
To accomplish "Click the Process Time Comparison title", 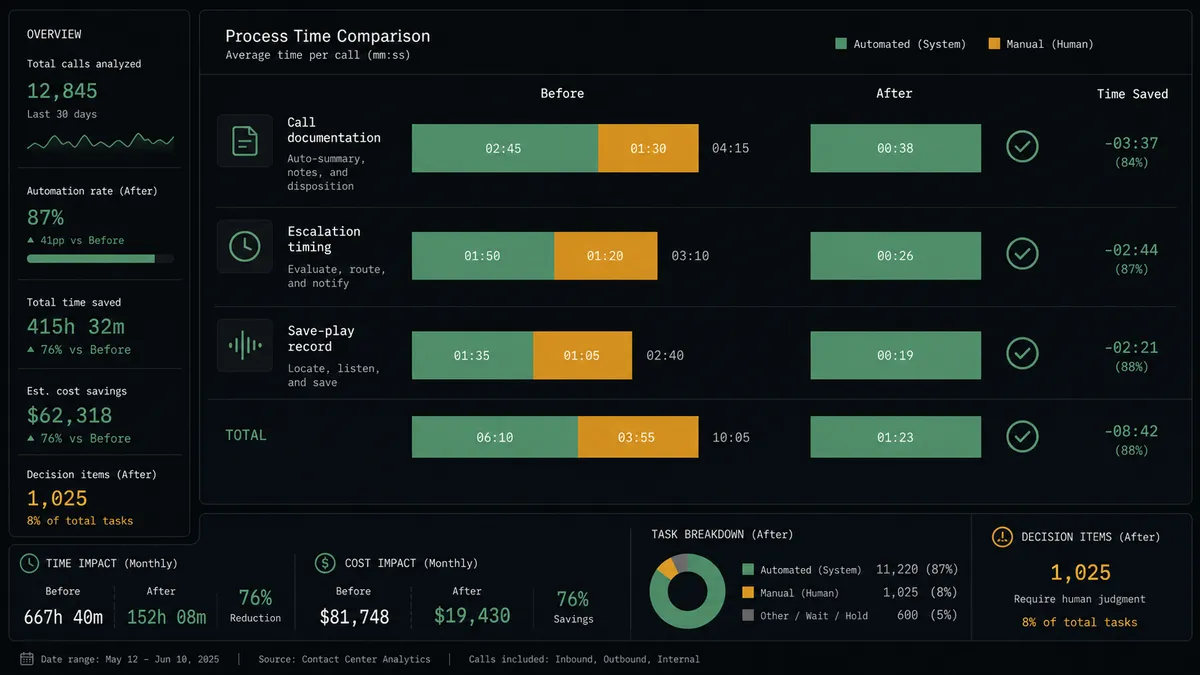I will coord(328,36).
